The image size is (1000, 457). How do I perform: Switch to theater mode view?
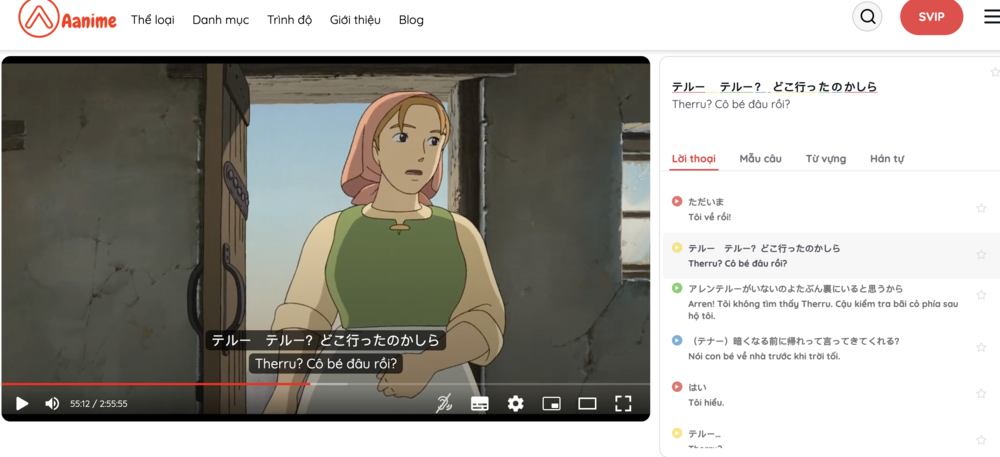coord(587,403)
